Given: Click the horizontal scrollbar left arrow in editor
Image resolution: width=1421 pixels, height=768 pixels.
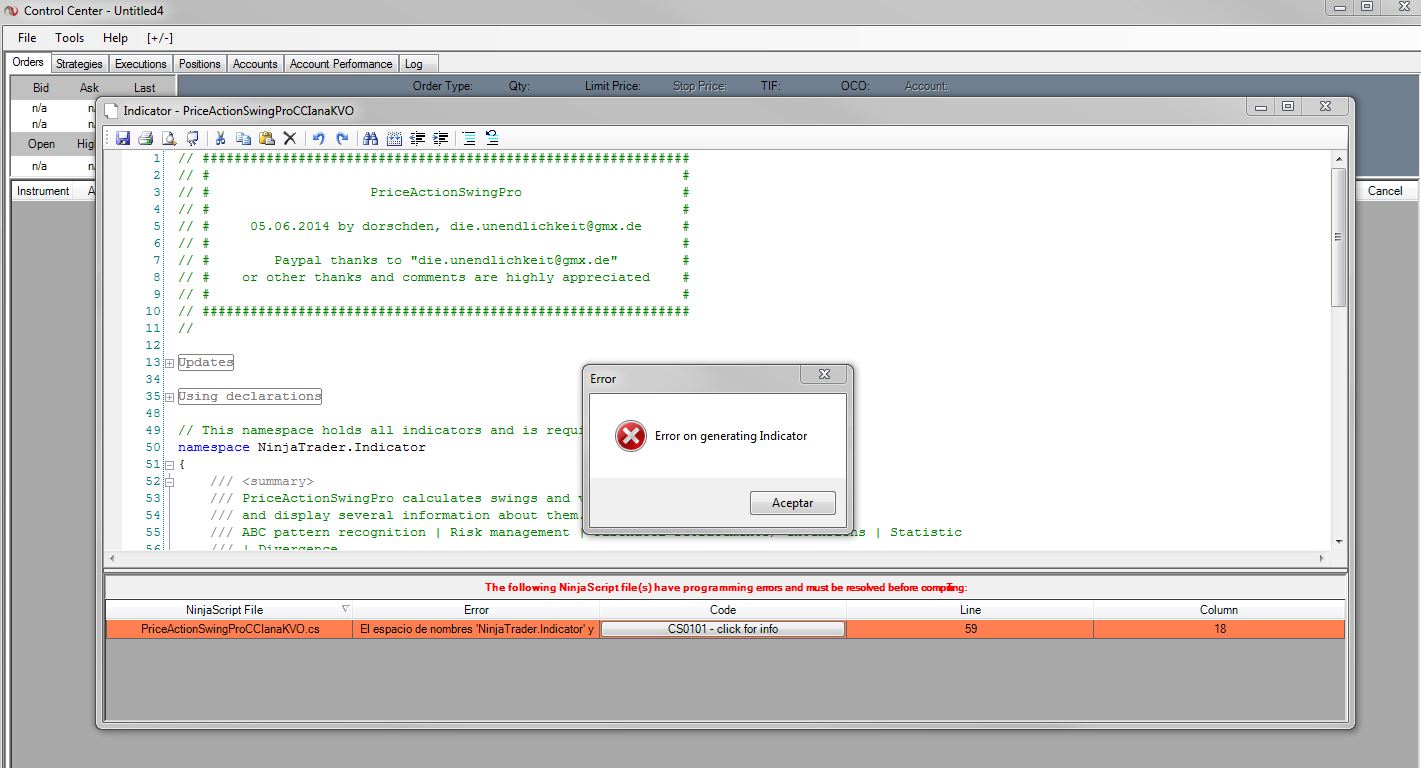Looking at the screenshot, I should [x=112, y=557].
